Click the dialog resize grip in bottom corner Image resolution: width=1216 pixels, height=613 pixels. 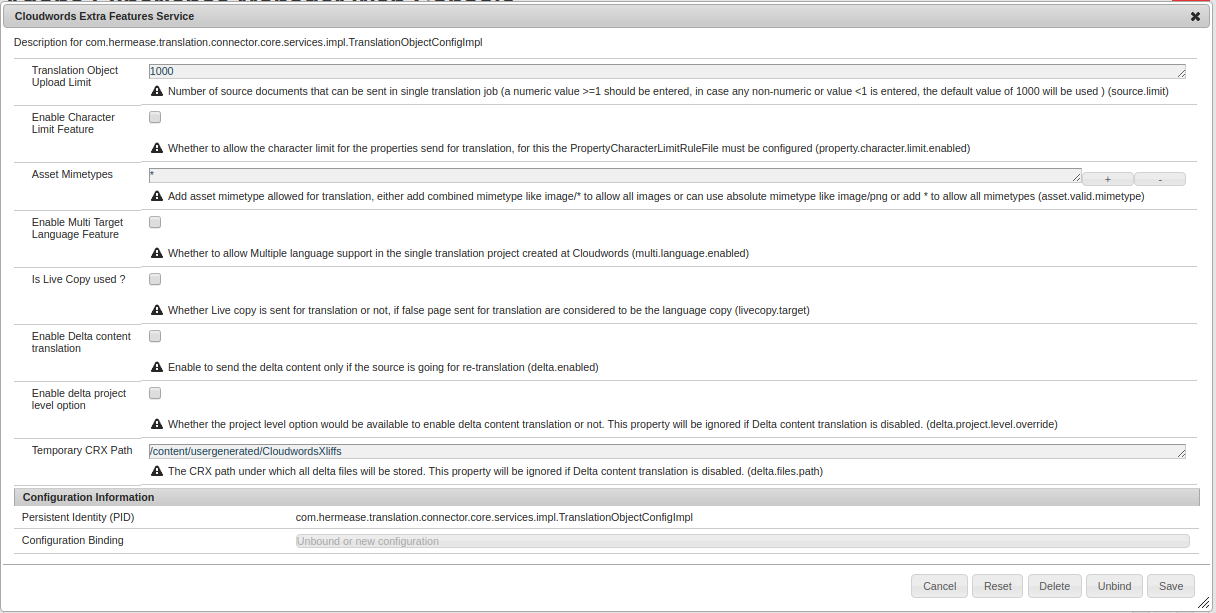(1204, 602)
